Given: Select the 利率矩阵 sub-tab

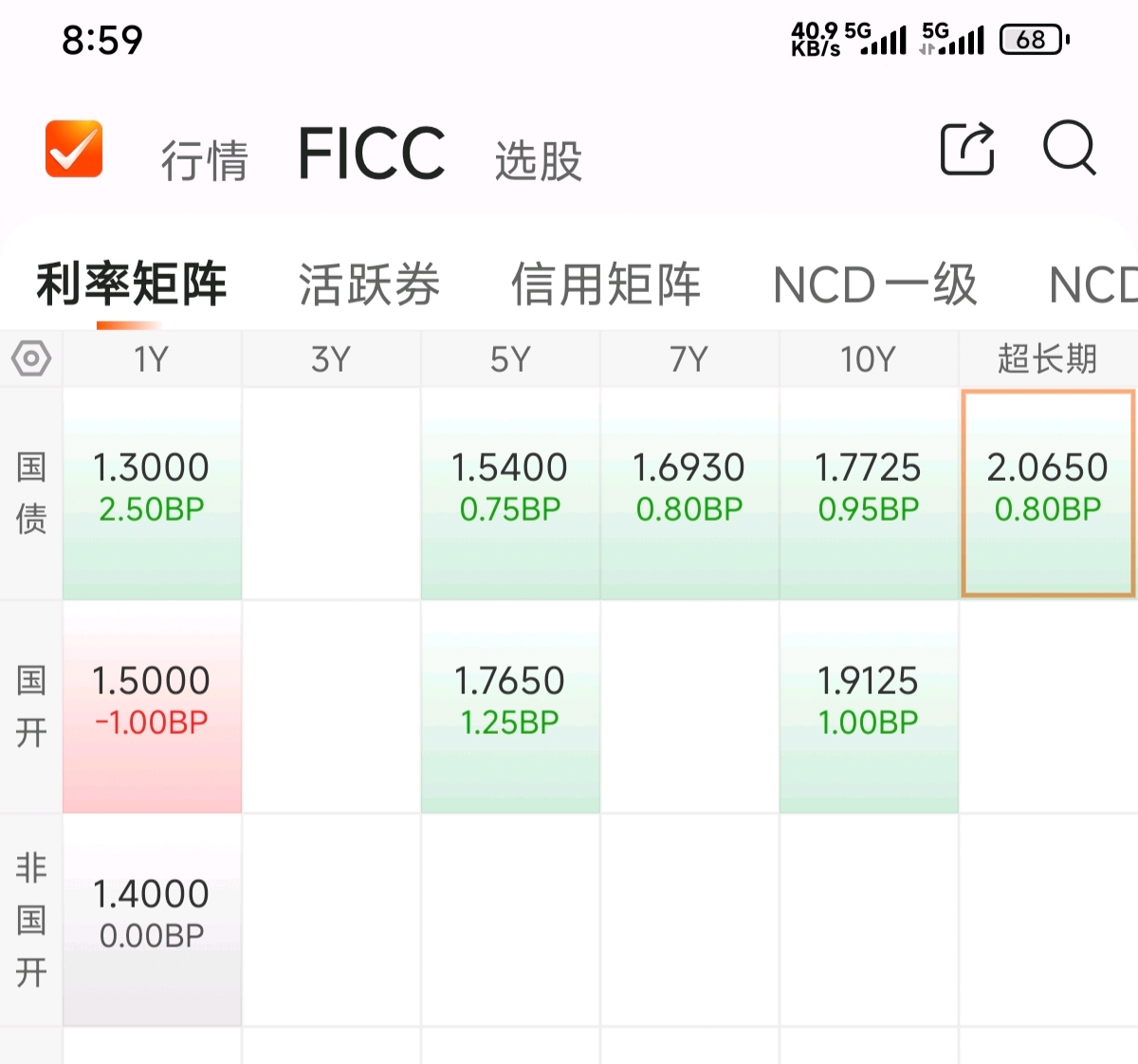Looking at the screenshot, I should click(x=132, y=284).
